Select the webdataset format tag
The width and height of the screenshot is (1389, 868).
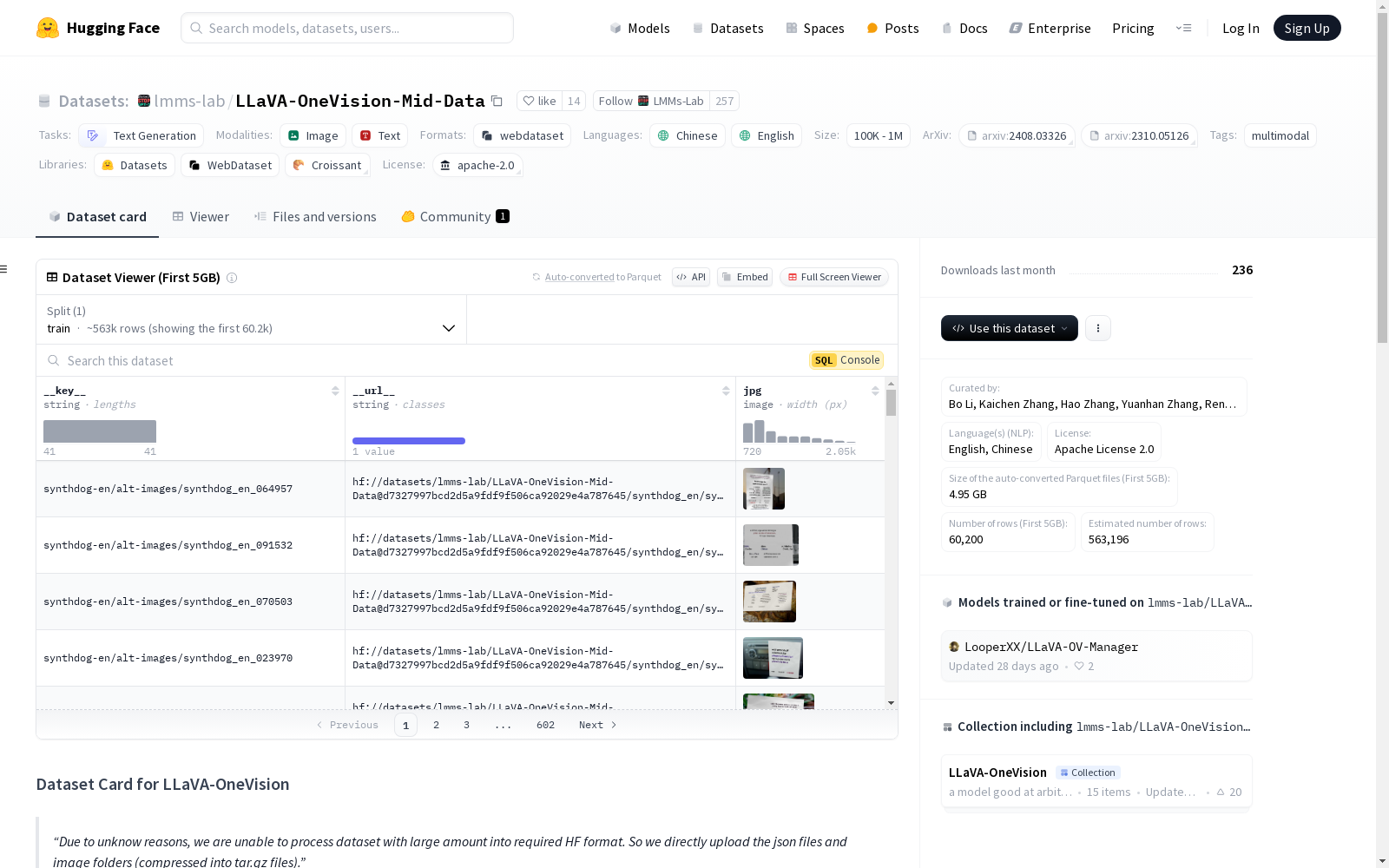523,135
